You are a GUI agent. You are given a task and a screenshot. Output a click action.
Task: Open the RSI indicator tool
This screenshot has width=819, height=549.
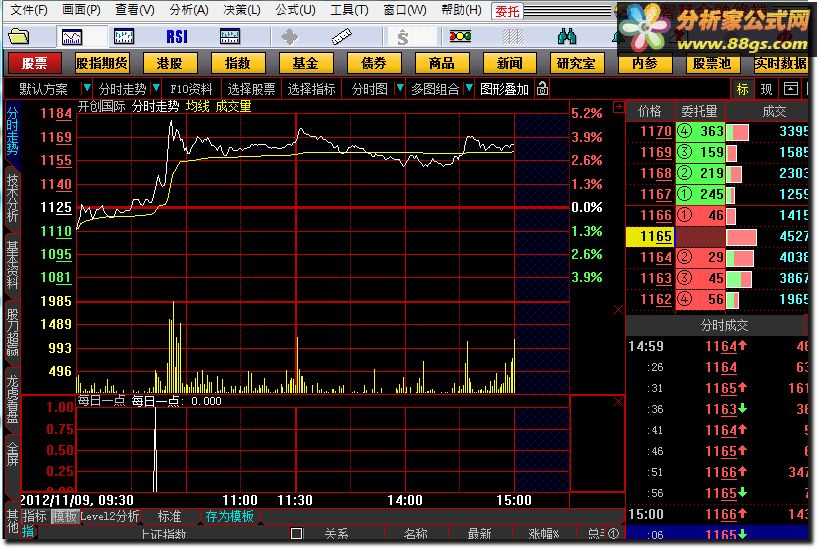177,37
